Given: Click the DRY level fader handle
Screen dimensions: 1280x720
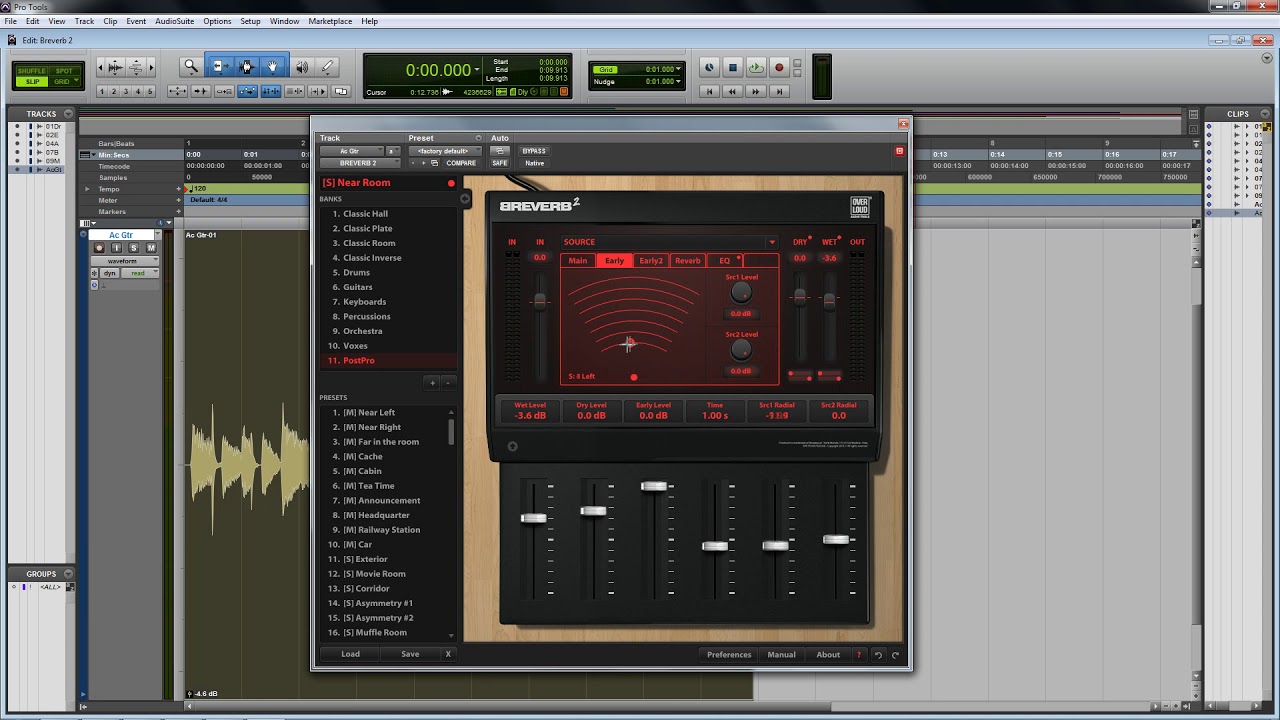Looking at the screenshot, I should [x=800, y=296].
